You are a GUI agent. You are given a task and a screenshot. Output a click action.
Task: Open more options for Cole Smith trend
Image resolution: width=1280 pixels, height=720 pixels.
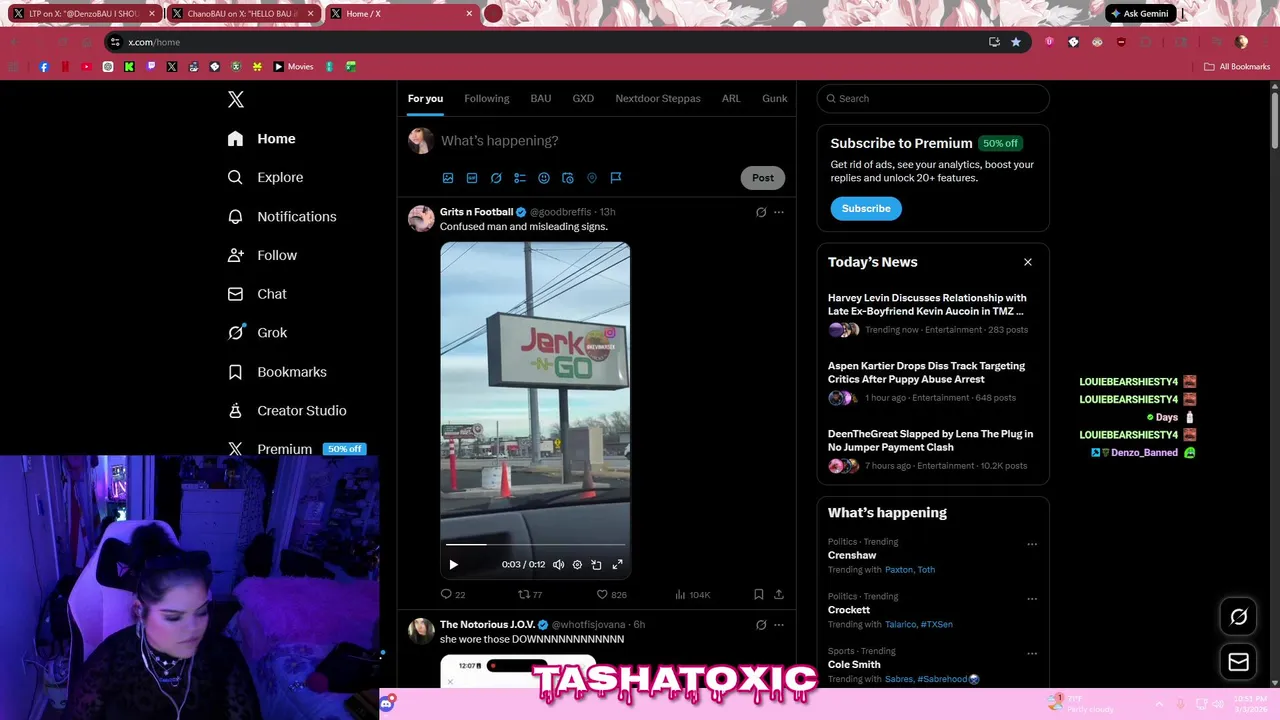pos(1032,654)
